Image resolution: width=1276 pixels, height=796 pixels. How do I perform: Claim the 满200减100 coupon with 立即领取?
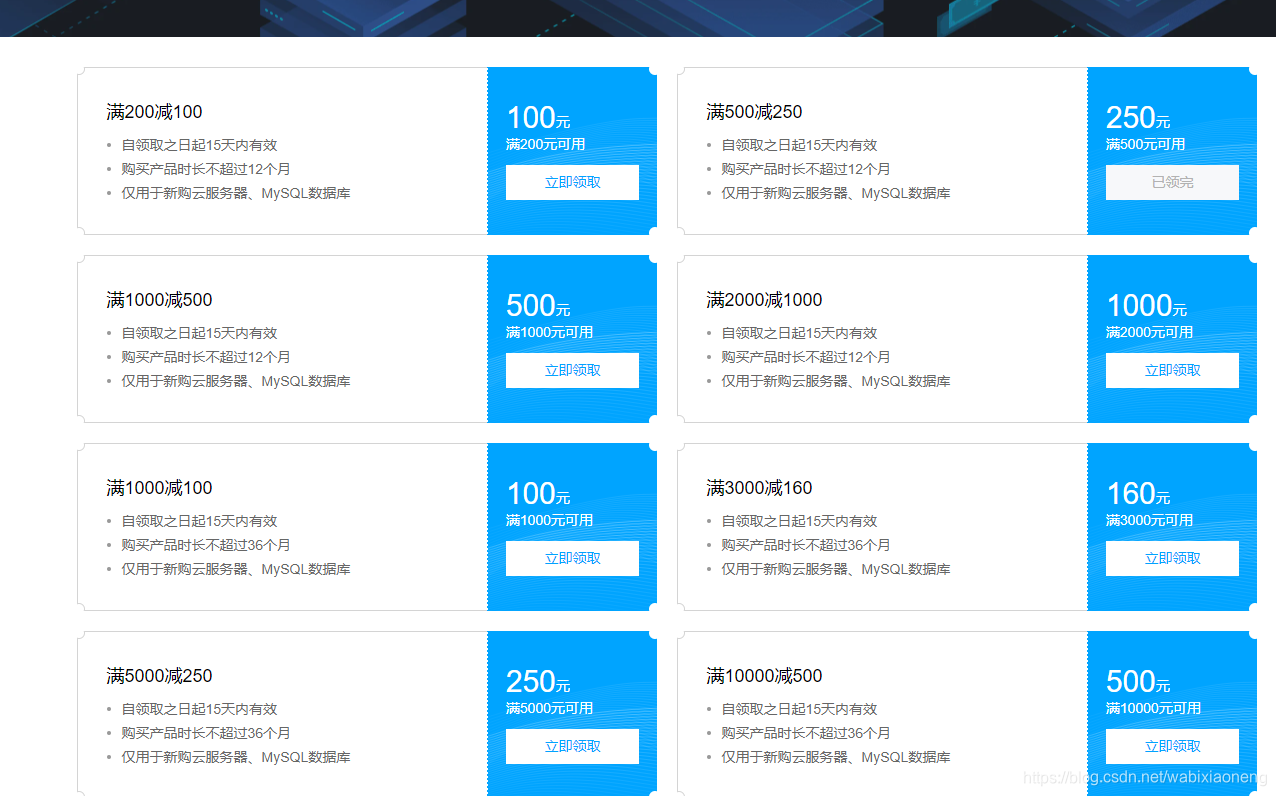572,182
